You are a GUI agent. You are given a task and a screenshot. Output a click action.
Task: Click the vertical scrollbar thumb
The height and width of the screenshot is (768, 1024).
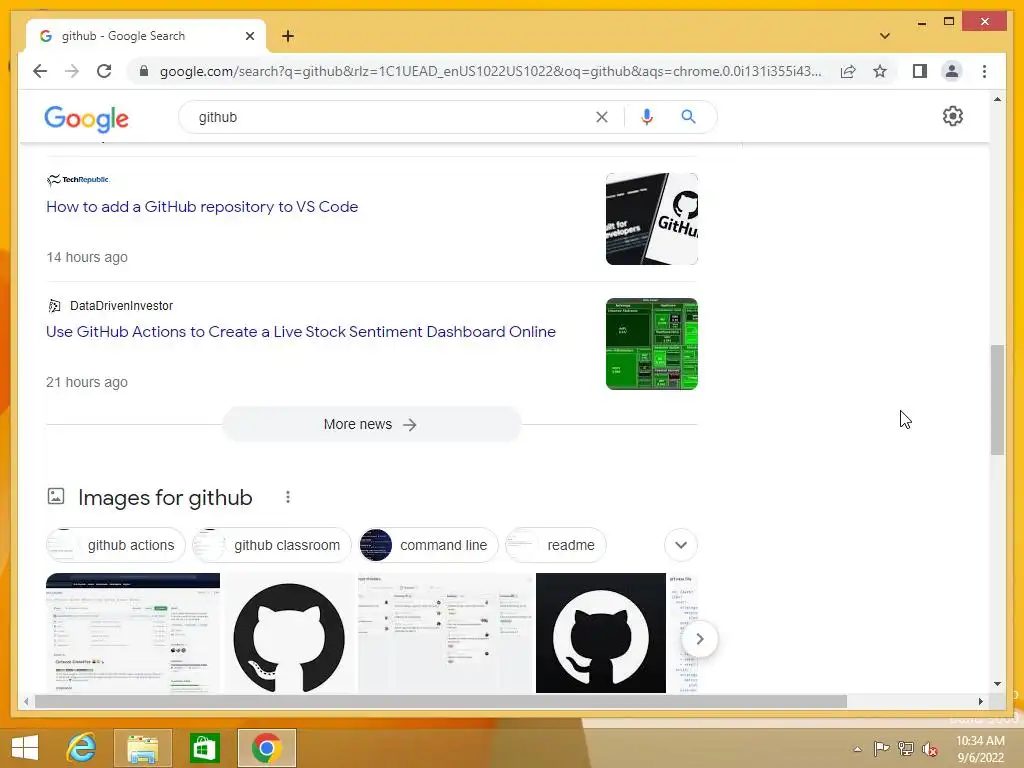997,400
